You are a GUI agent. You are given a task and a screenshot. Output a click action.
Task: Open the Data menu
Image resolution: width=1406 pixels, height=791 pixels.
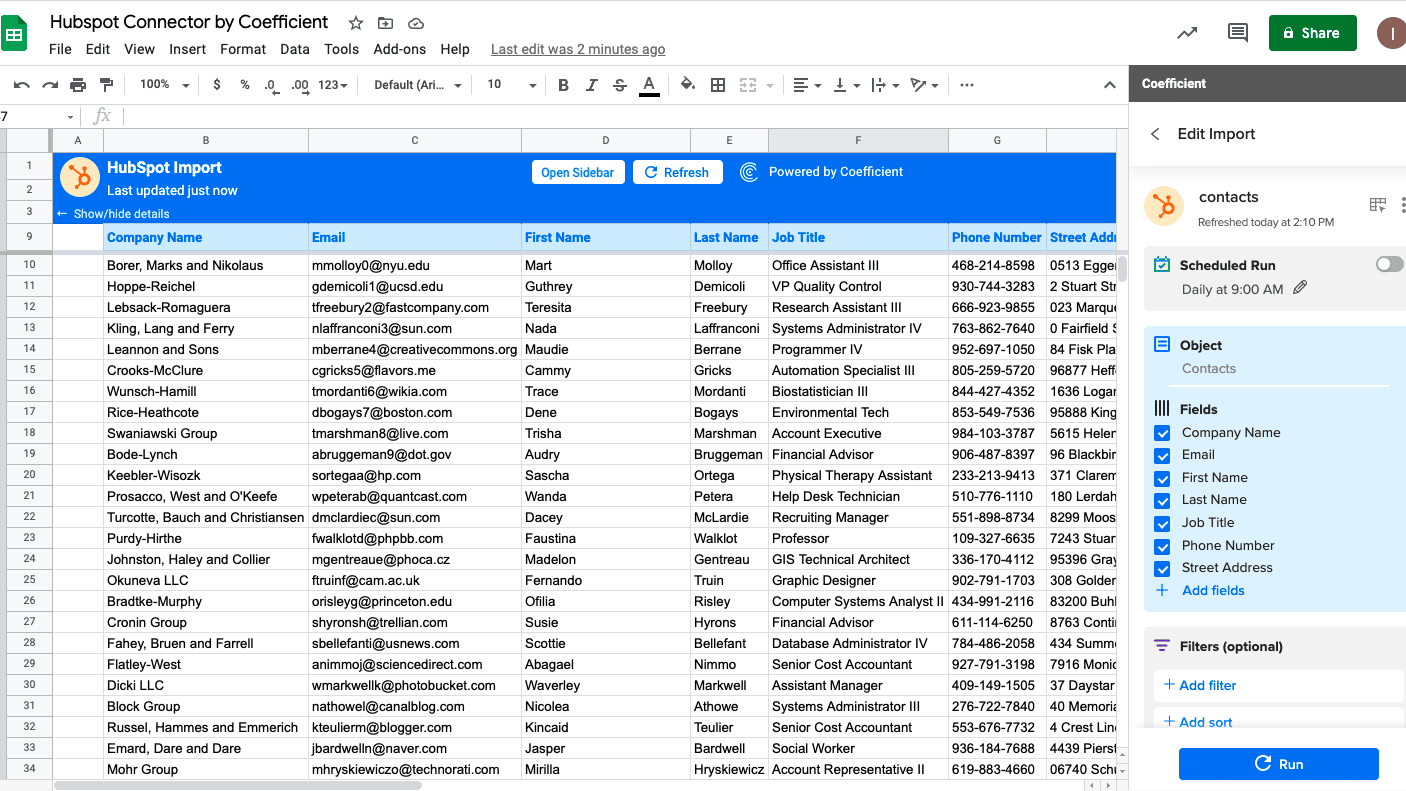point(295,49)
